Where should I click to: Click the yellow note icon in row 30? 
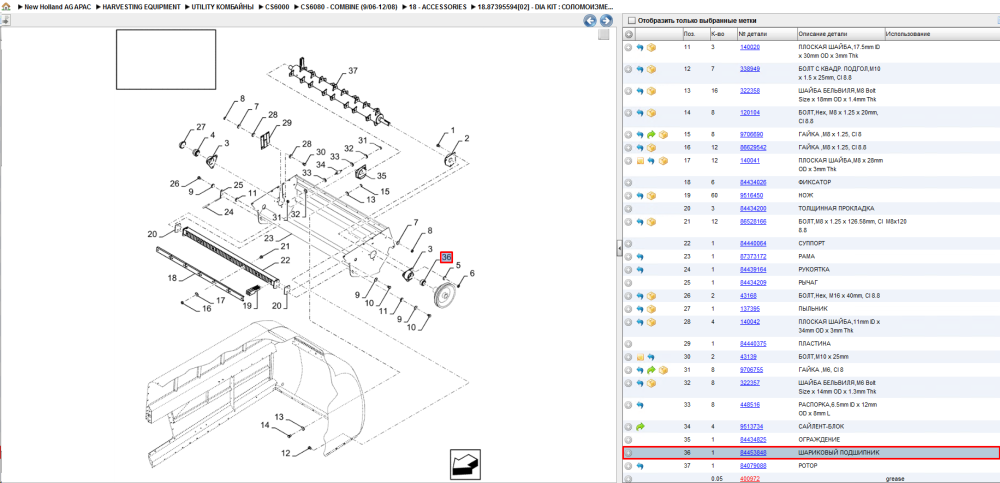pyautogui.click(x=640, y=357)
